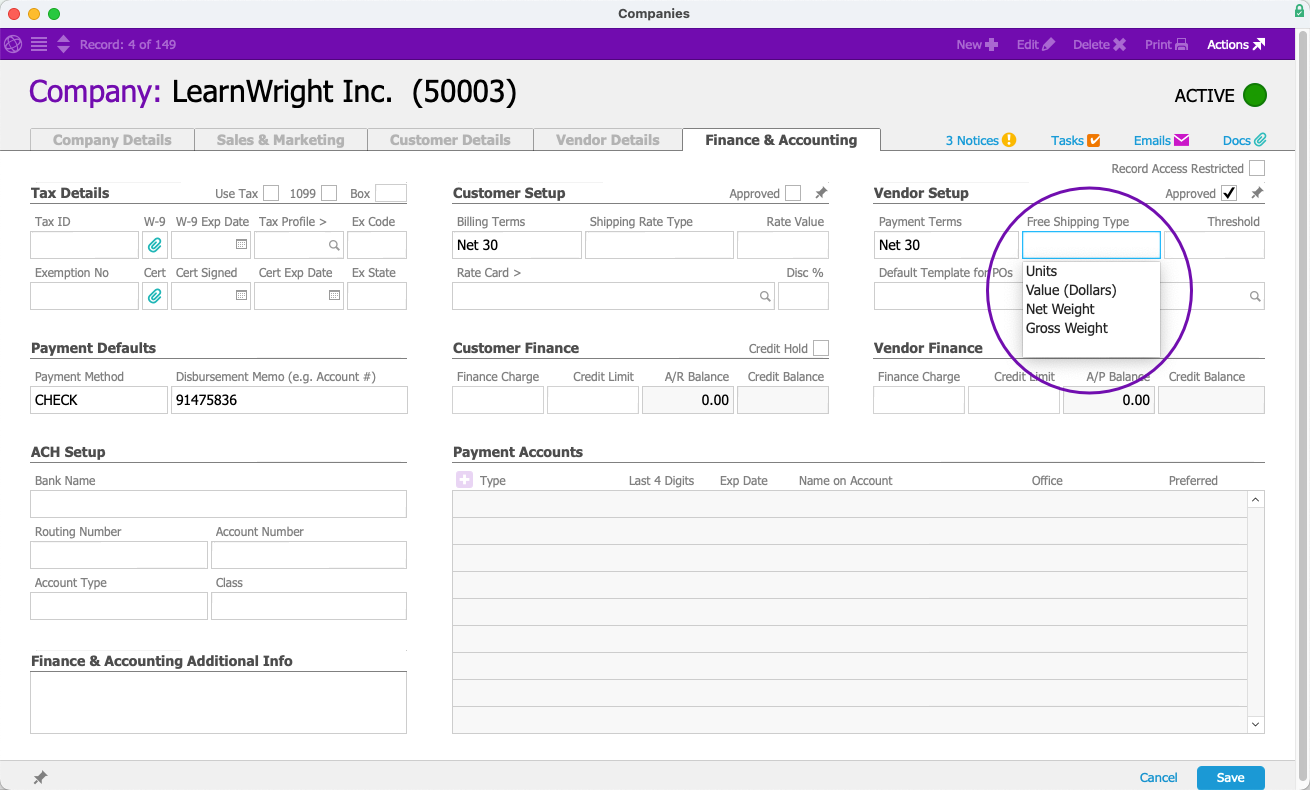Attach a W-9 document with the paperclip
The height and width of the screenshot is (790, 1310).
click(x=155, y=245)
